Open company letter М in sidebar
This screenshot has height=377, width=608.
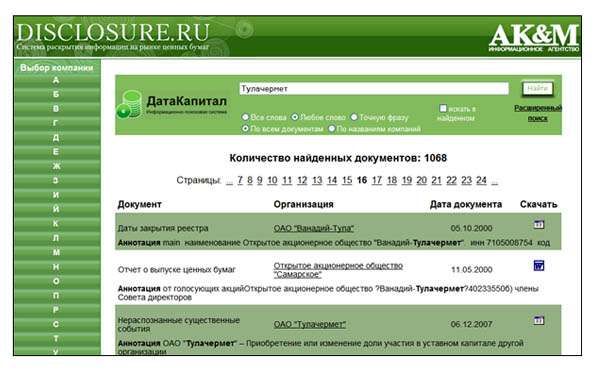point(57,252)
